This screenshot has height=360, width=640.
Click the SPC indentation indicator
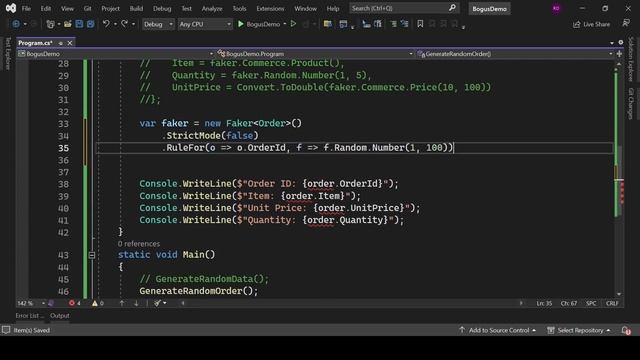tap(591, 303)
